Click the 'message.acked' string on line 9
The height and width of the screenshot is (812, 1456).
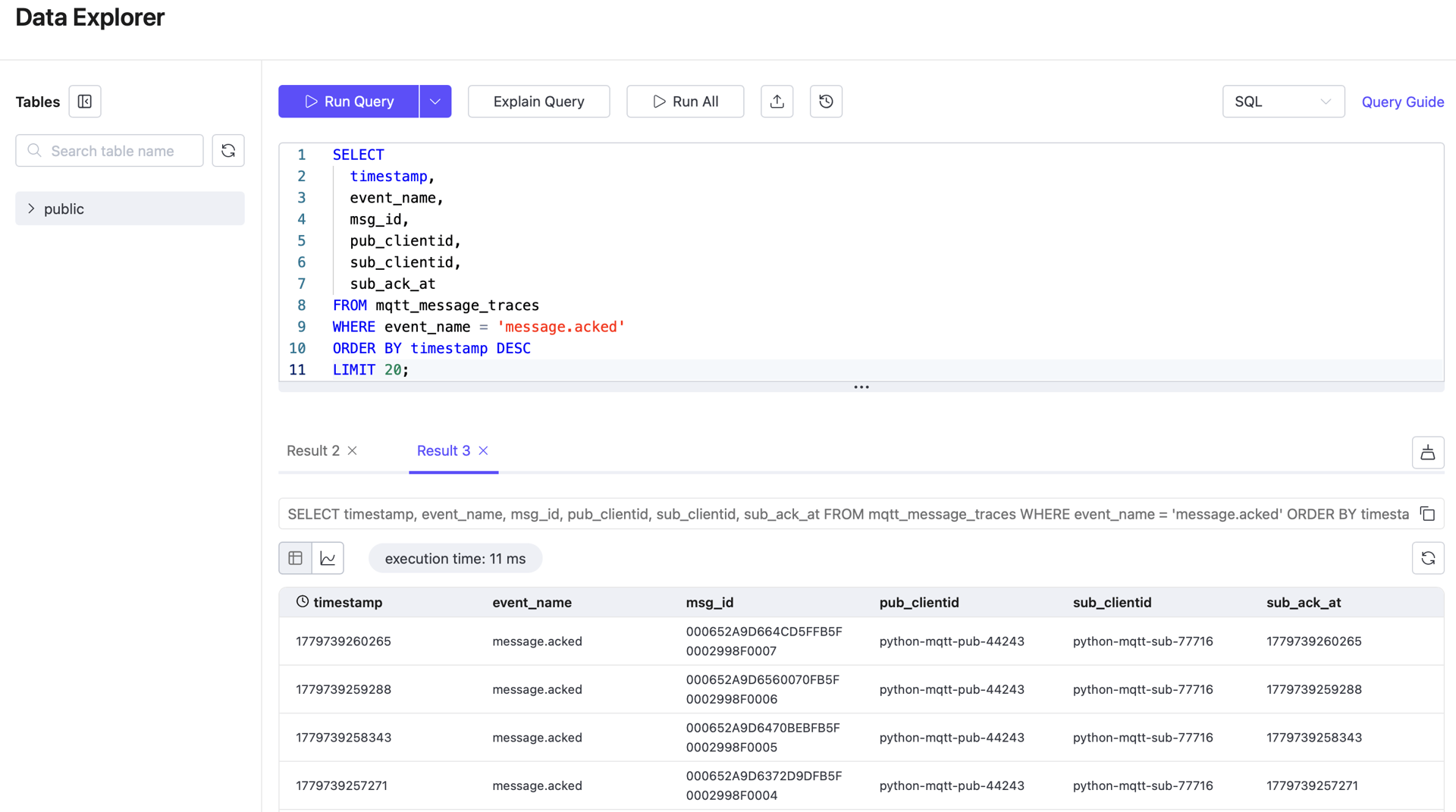click(x=561, y=327)
